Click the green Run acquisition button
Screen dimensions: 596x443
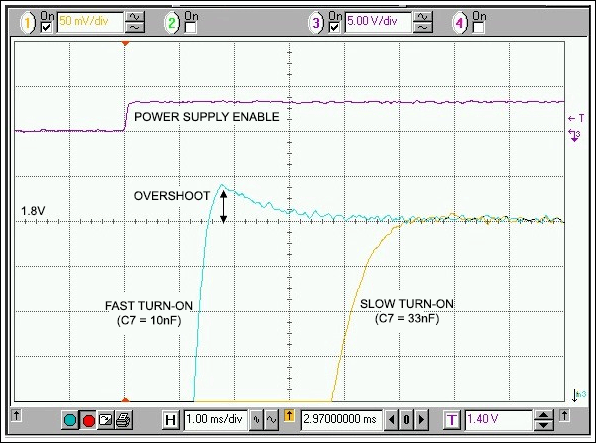tap(70, 420)
